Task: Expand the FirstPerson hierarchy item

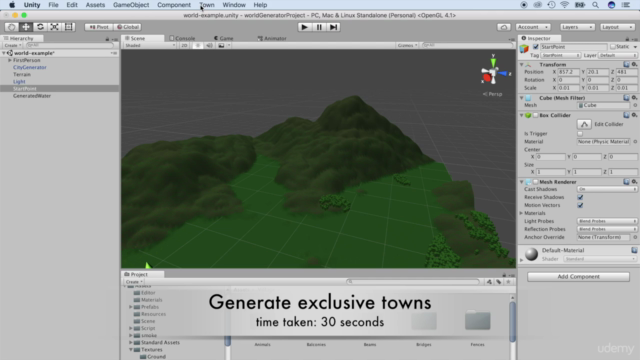Action: point(10,60)
